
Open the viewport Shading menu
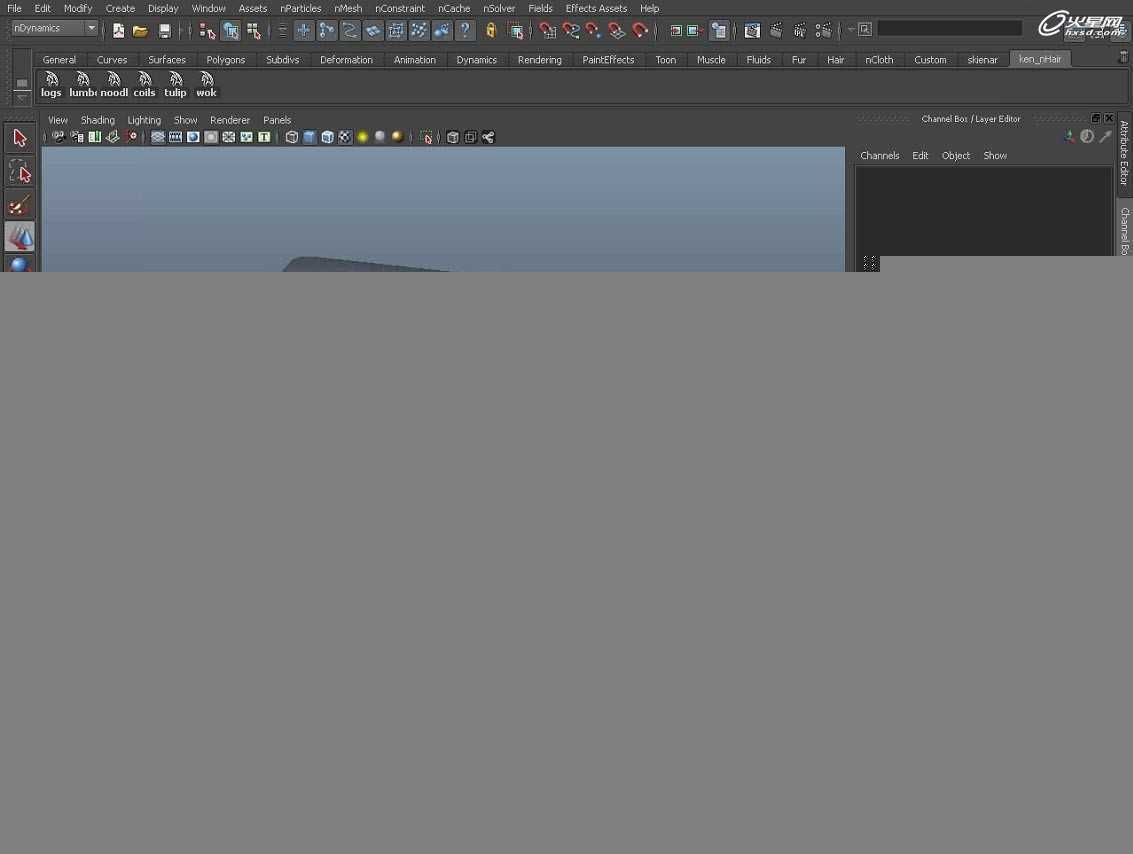click(x=98, y=120)
